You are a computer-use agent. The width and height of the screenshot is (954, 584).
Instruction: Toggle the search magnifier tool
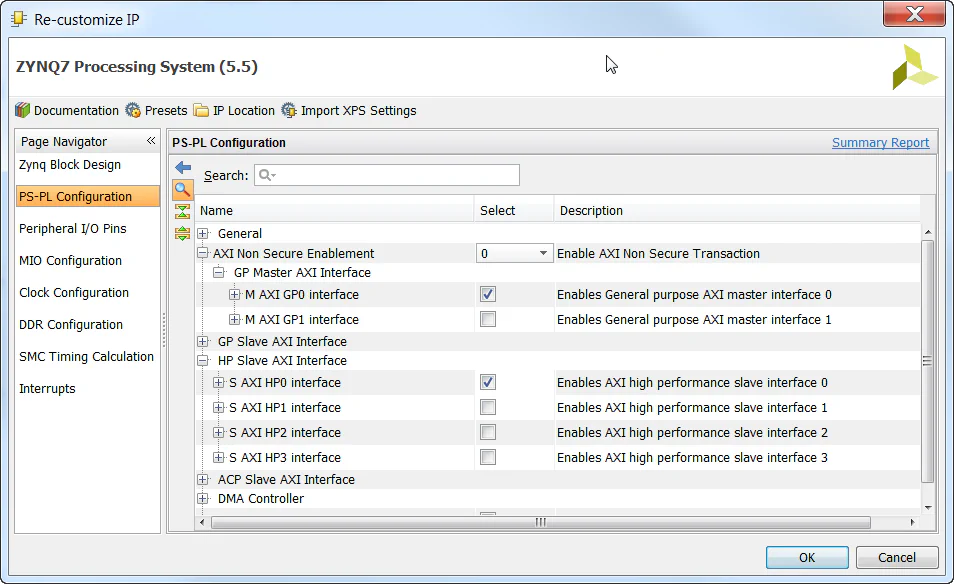[182, 189]
